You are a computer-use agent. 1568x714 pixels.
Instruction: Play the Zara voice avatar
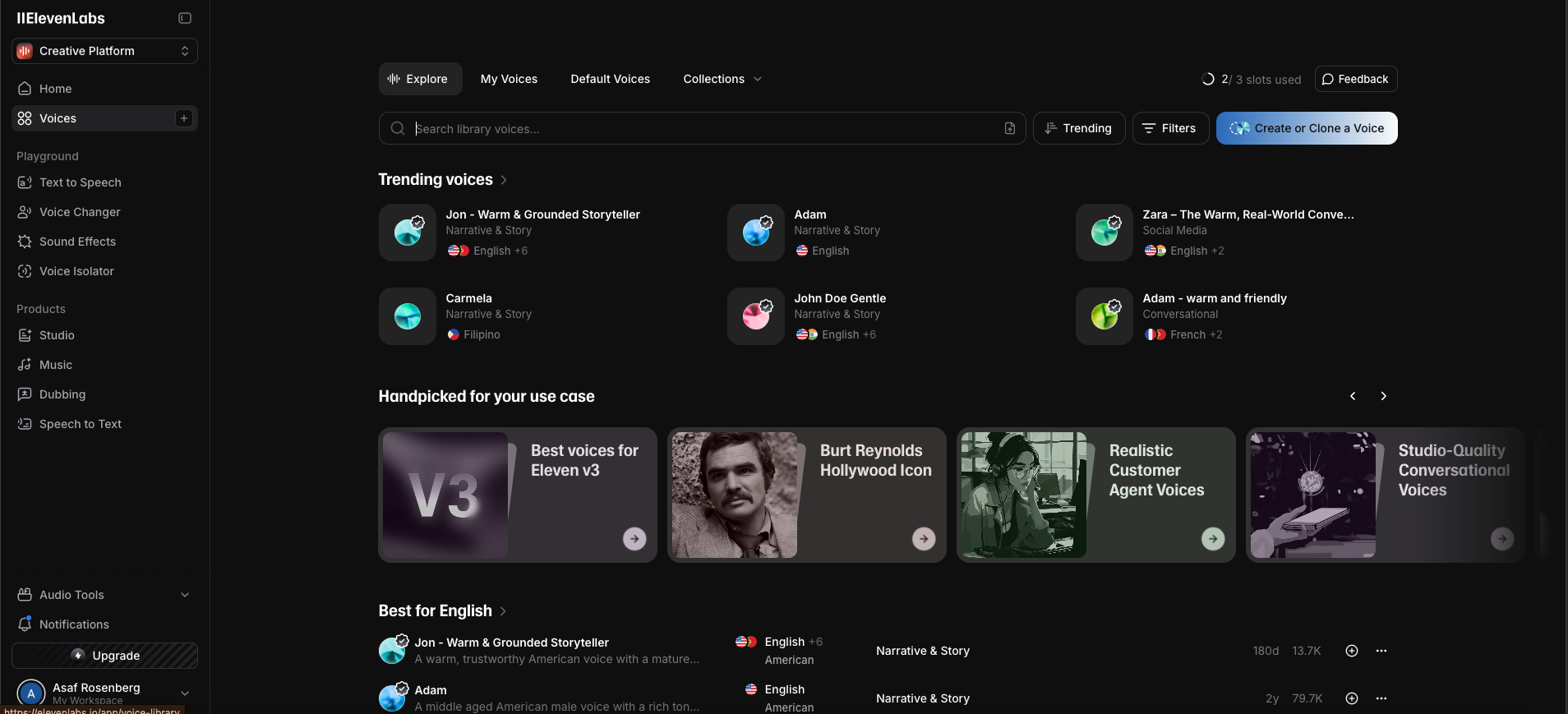click(x=1105, y=233)
